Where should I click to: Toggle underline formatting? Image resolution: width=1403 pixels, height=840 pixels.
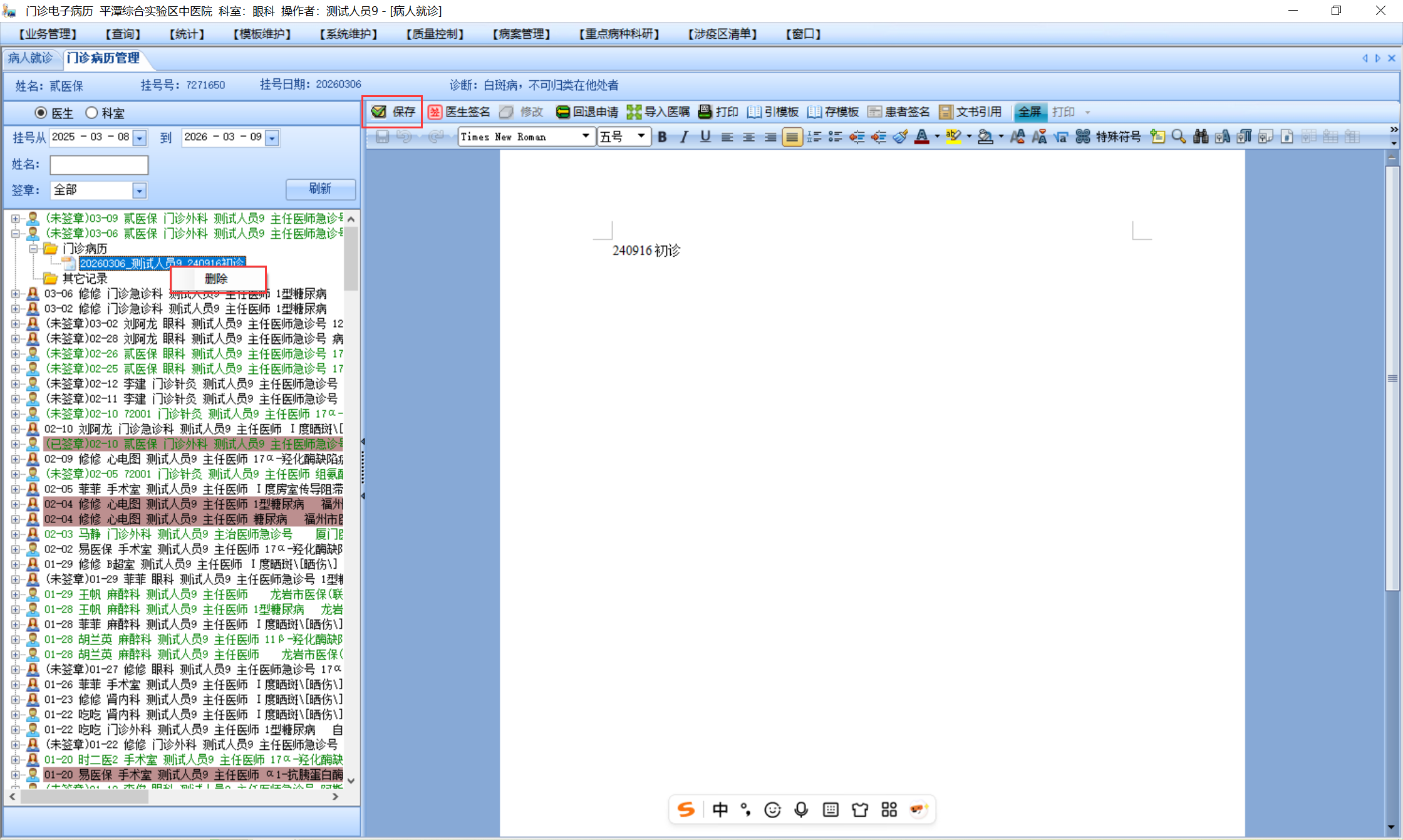pyautogui.click(x=705, y=137)
